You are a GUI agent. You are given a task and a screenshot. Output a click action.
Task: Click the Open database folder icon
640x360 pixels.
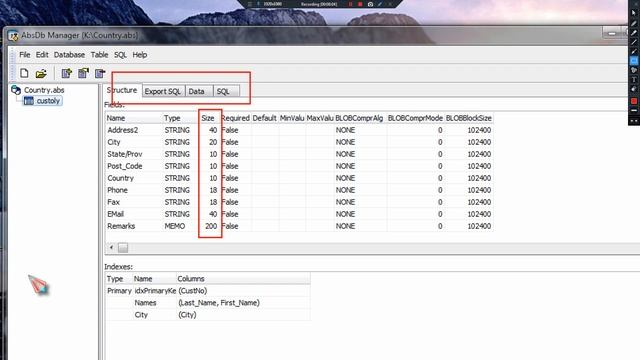(x=41, y=74)
